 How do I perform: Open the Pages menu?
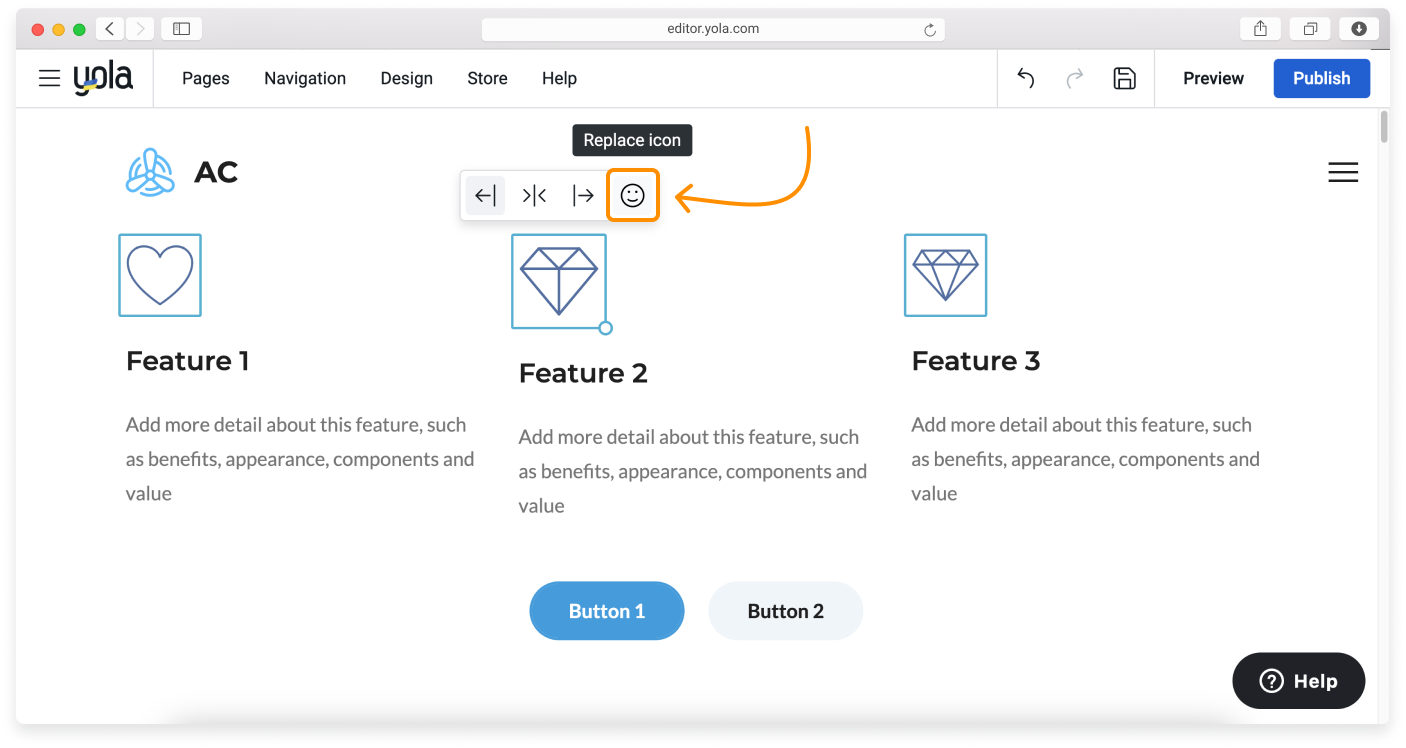206,78
